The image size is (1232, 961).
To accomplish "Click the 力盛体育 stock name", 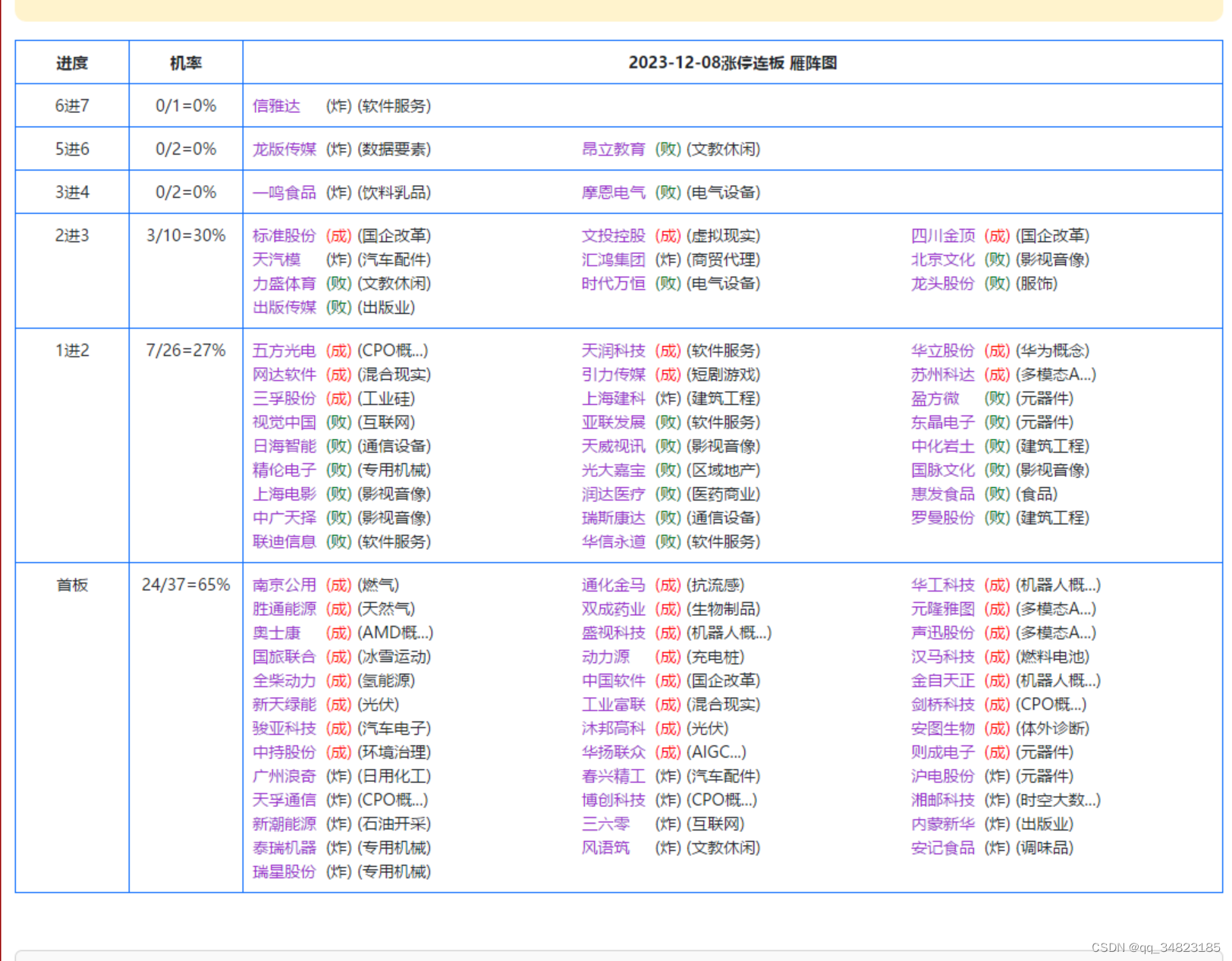I will tap(284, 284).
